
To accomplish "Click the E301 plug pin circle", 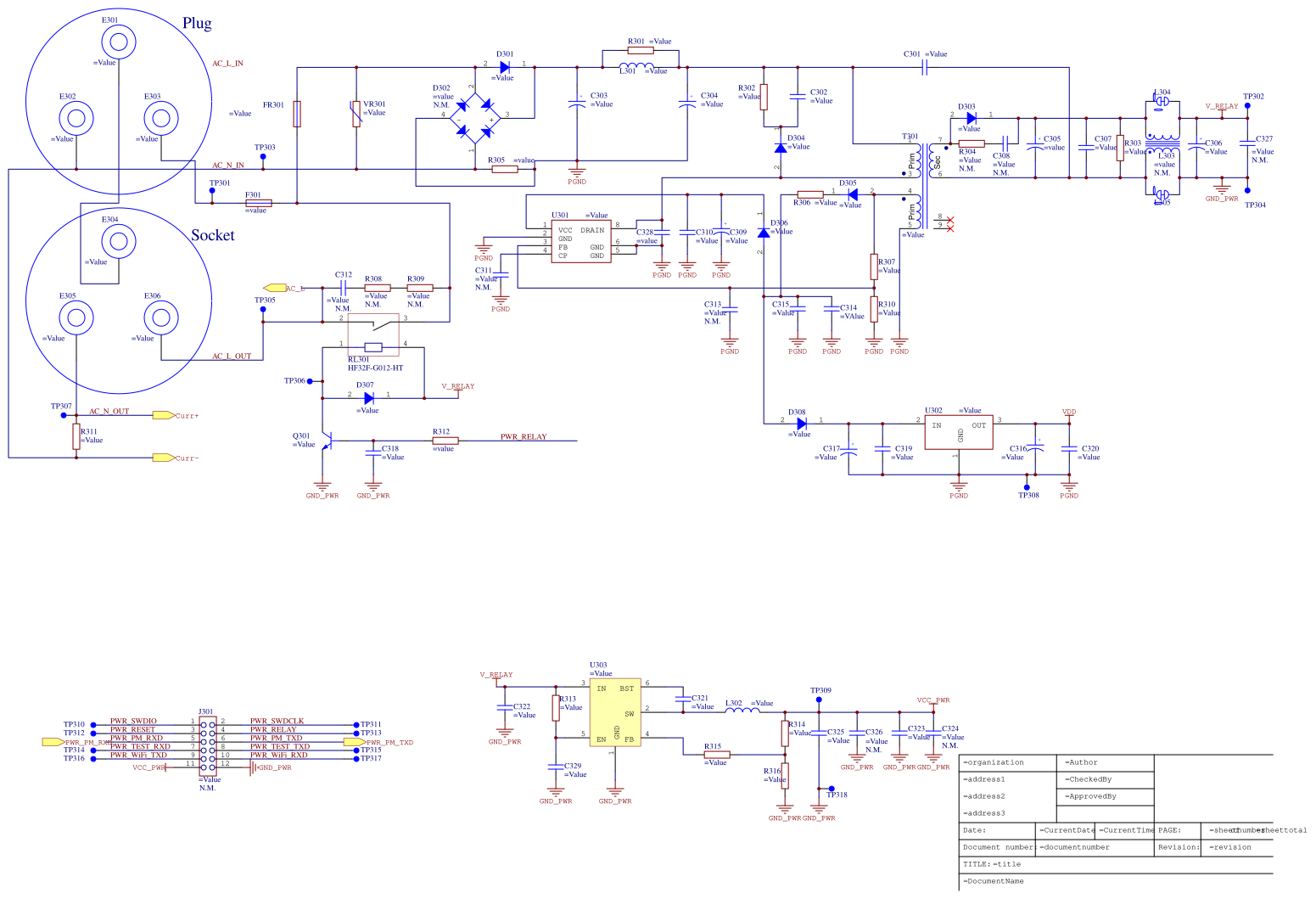I will (x=119, y=42).
